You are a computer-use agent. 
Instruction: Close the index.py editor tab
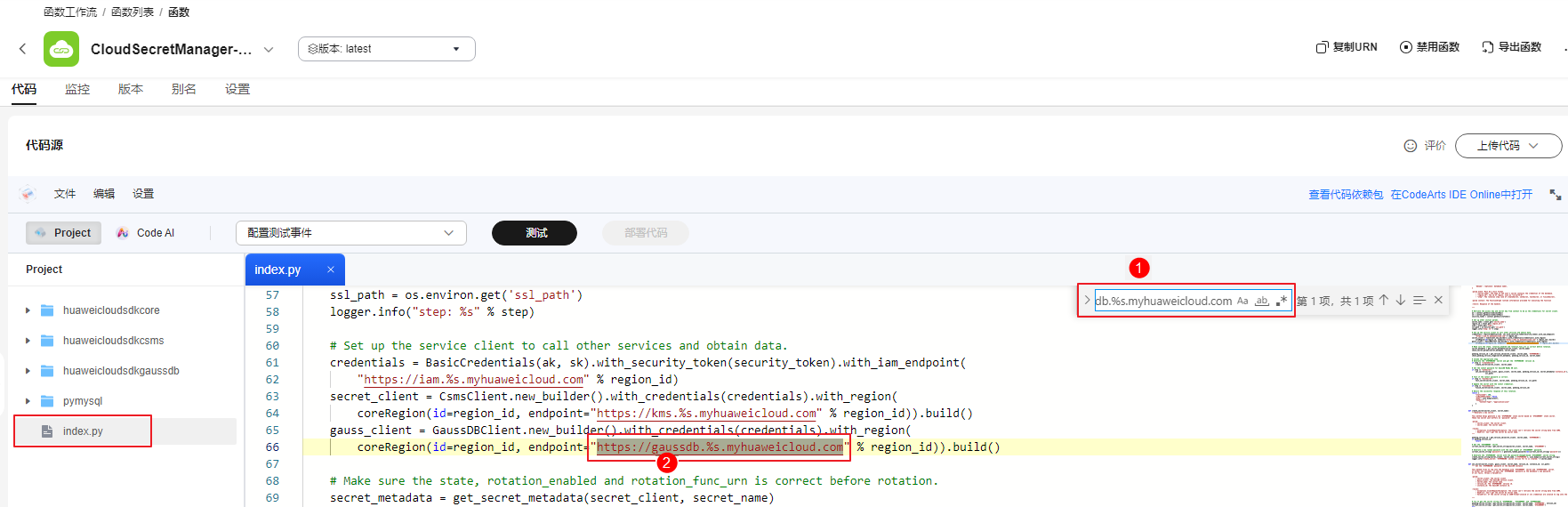point(331,270)
